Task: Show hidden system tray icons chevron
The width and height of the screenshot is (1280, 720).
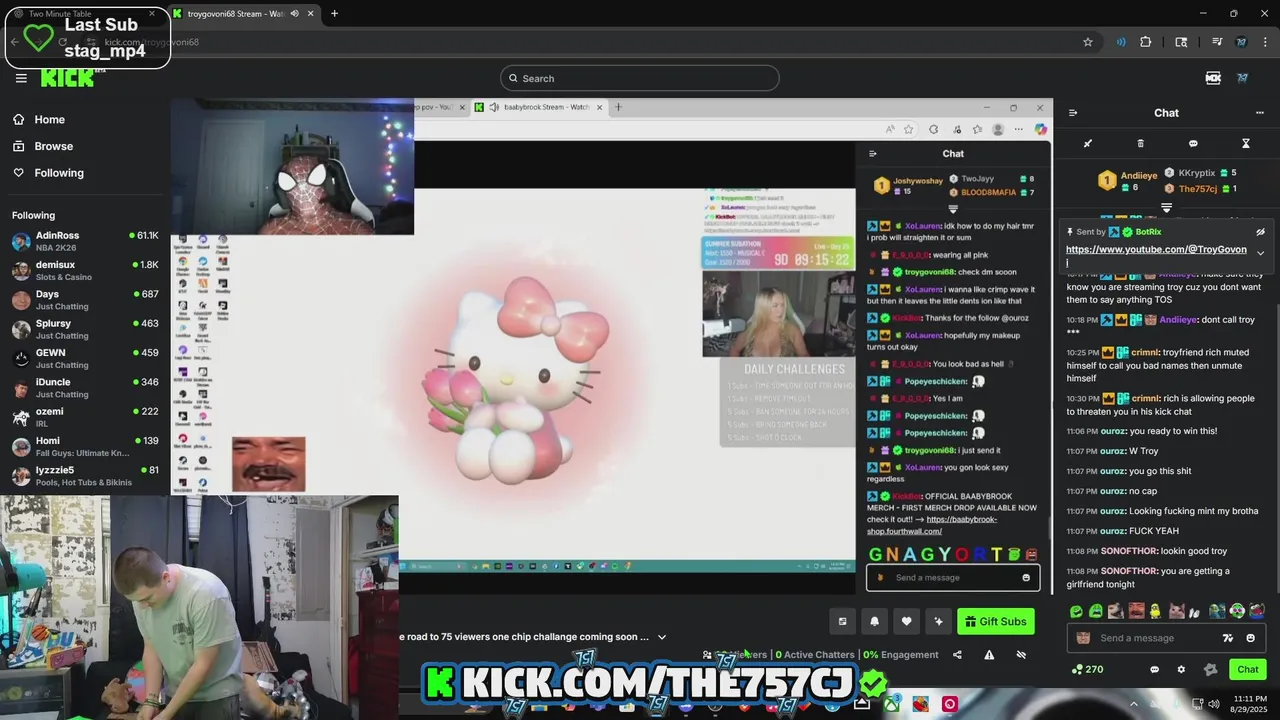Action: (1133, 705)
